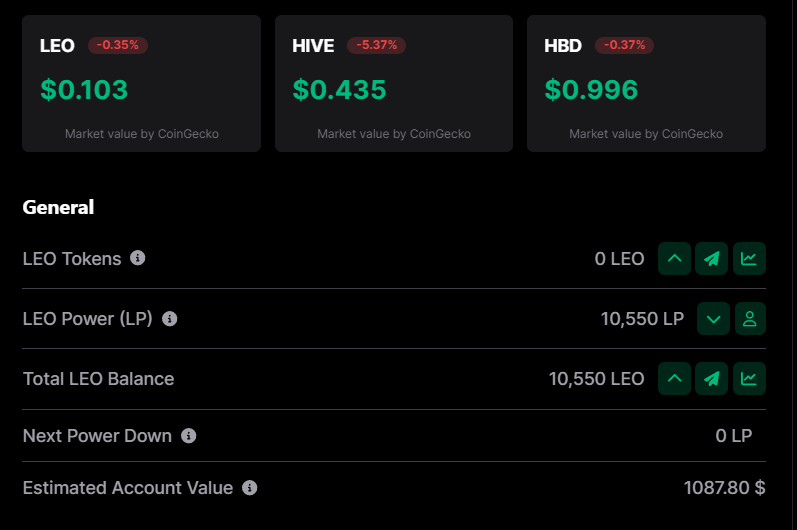Image resolution: width=797 pixels, height=530 pixels.
Task: Click the HBD -0.37% change badge
Action: point(624,45)
